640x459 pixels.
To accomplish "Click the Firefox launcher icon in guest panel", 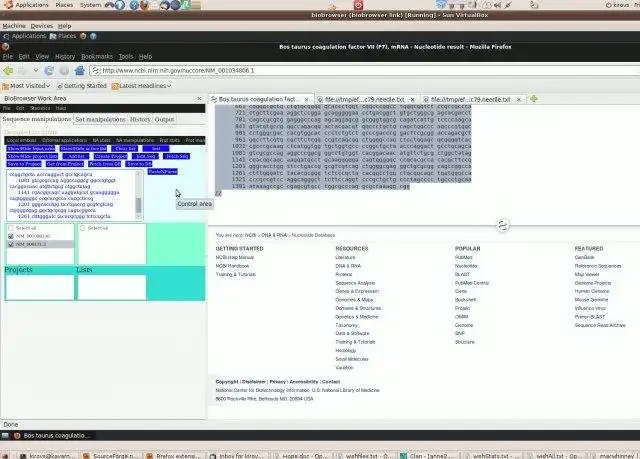I will click(83, 36).
